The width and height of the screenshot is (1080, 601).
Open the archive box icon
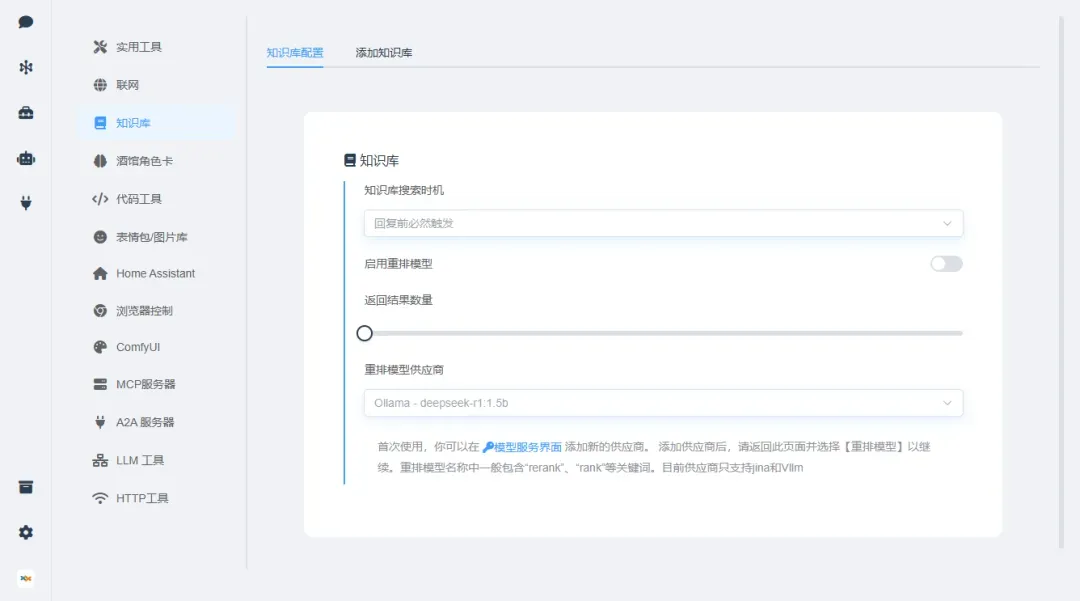point(26,487)
